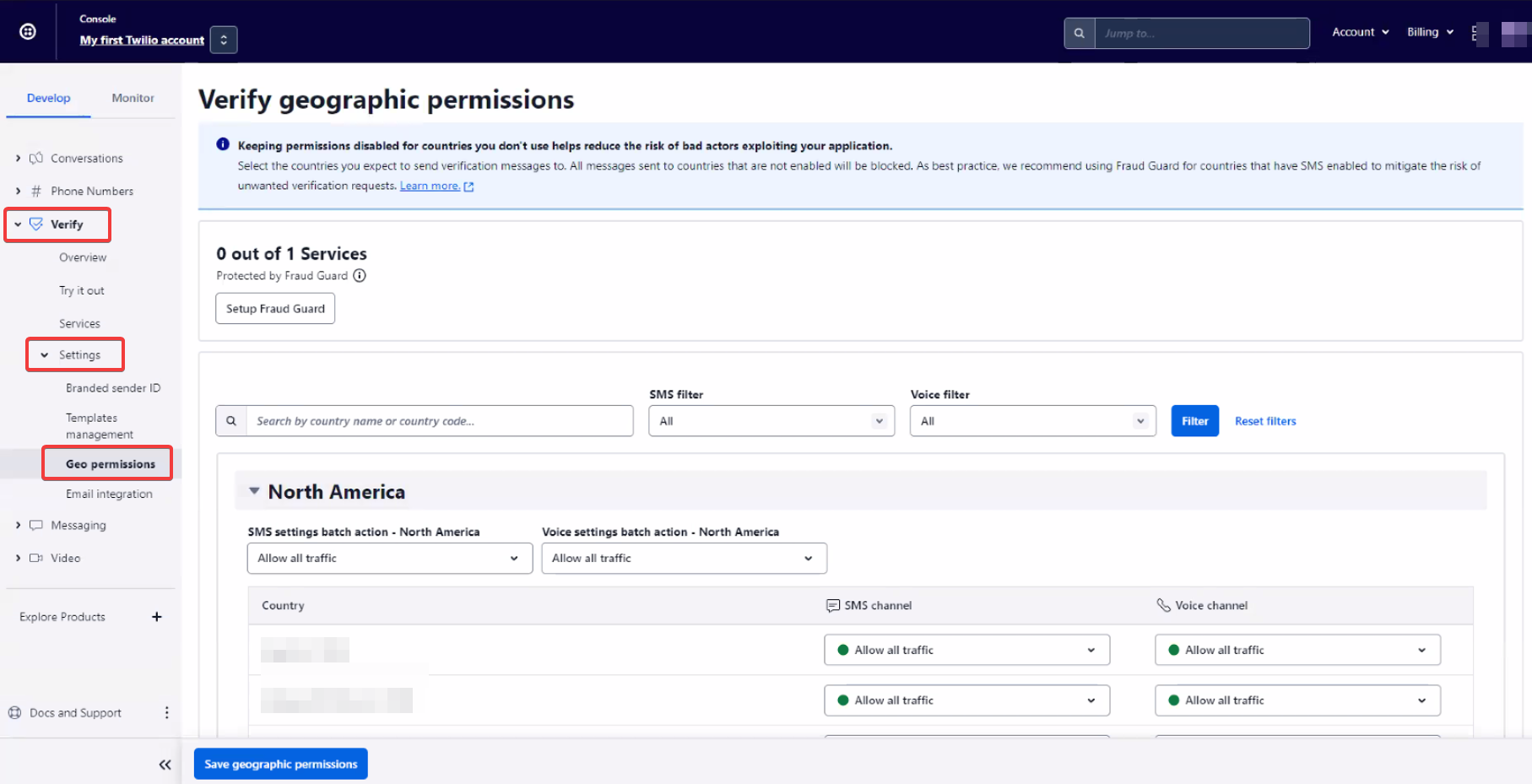Expand the Conversations sidebar section
This screenshot has height=784, width=1532.
click(19, 159)
